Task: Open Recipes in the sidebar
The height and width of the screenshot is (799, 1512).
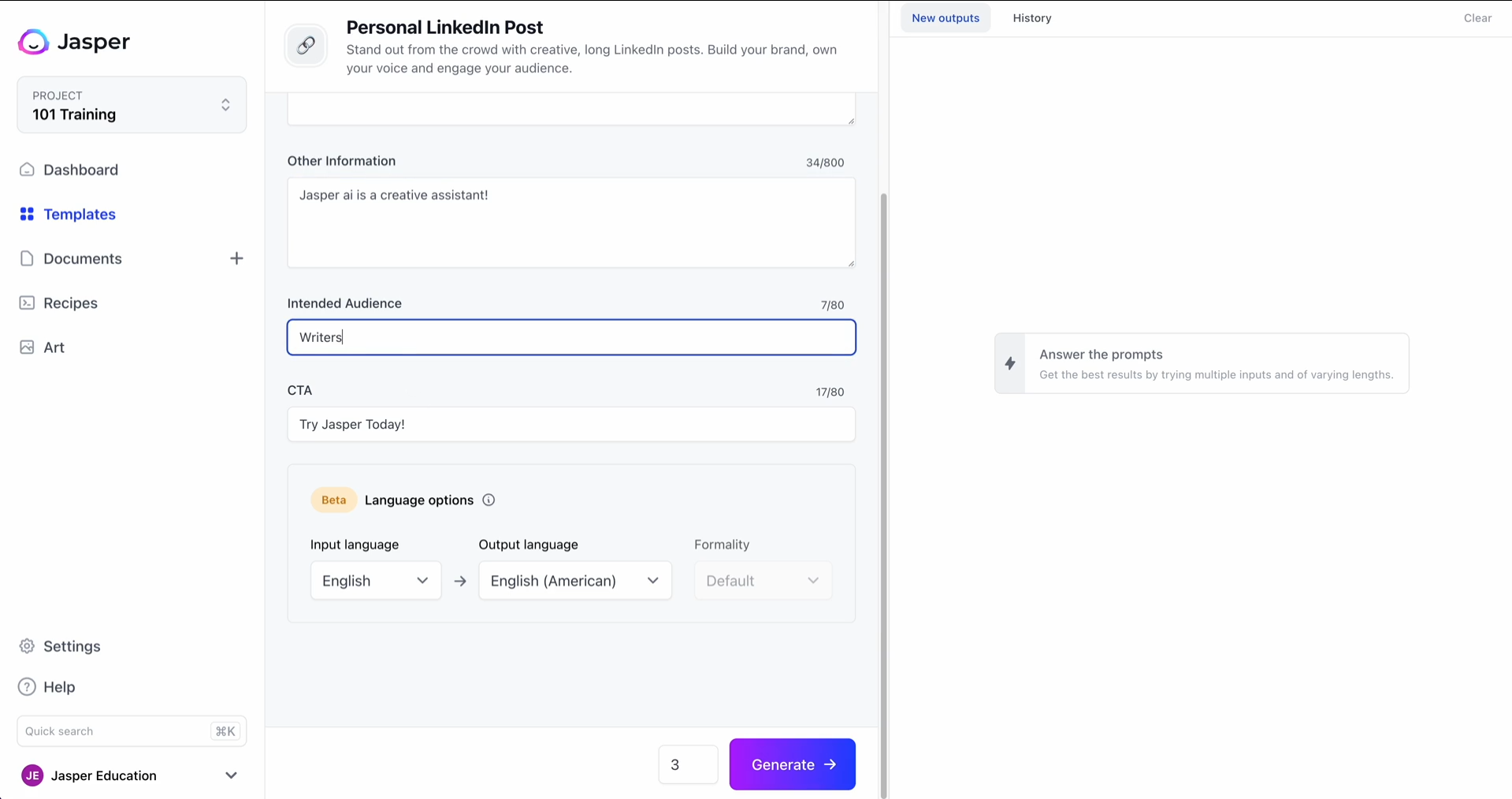Action: (x=71, y=303)
